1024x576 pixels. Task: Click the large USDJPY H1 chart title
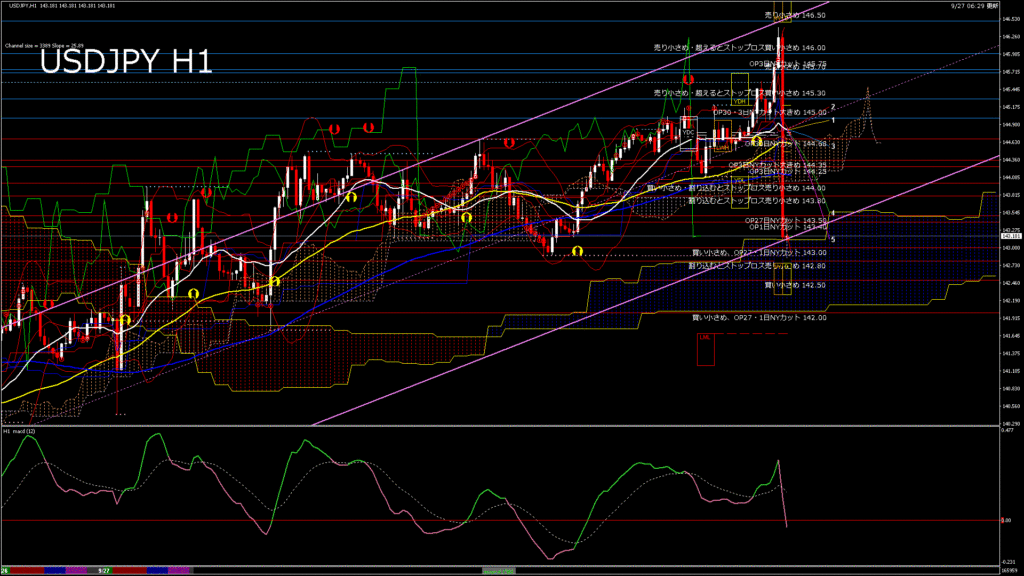coord(125,63)
